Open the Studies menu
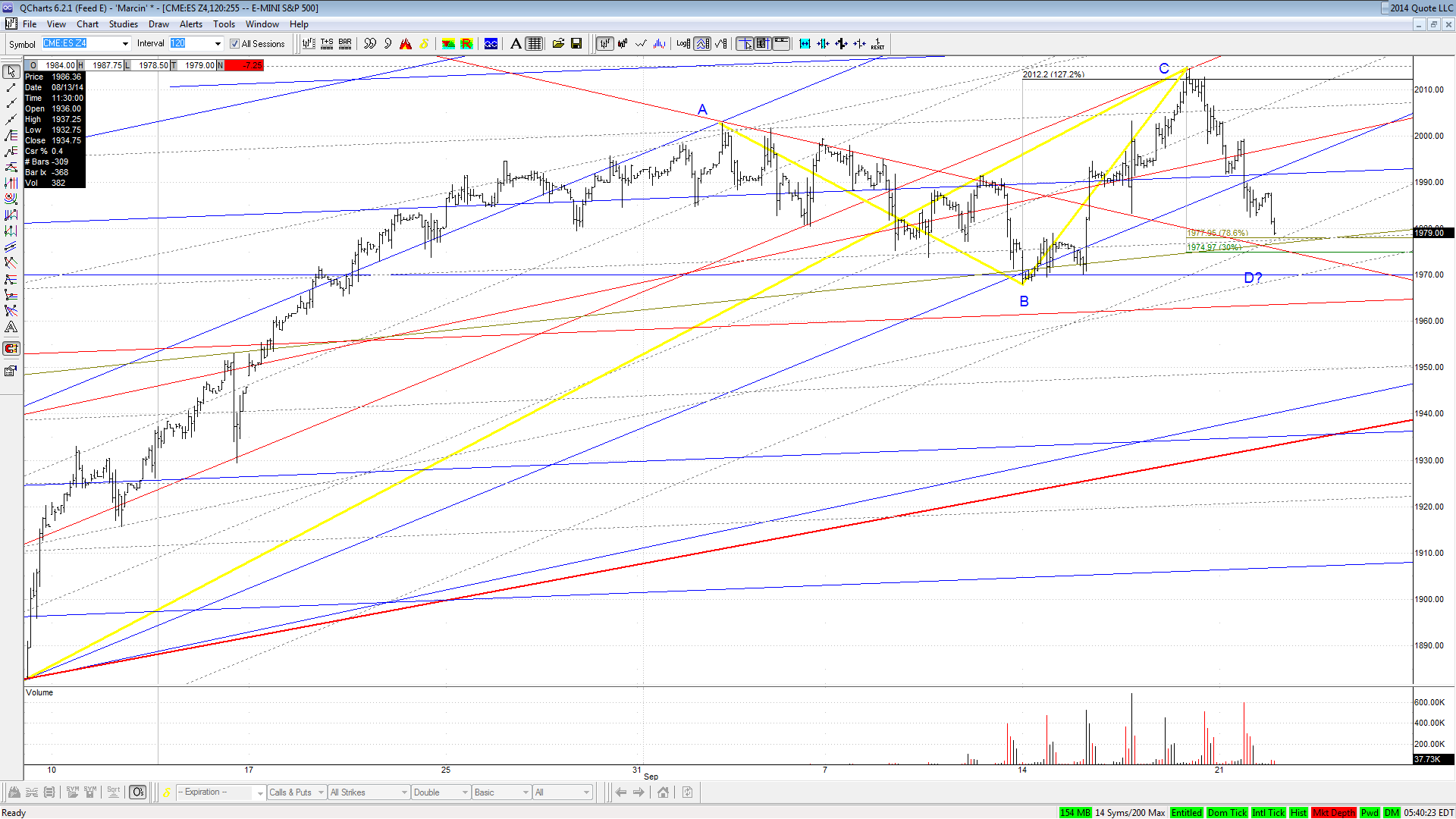This screenshot has width=1456, height=819. [123, 24]
